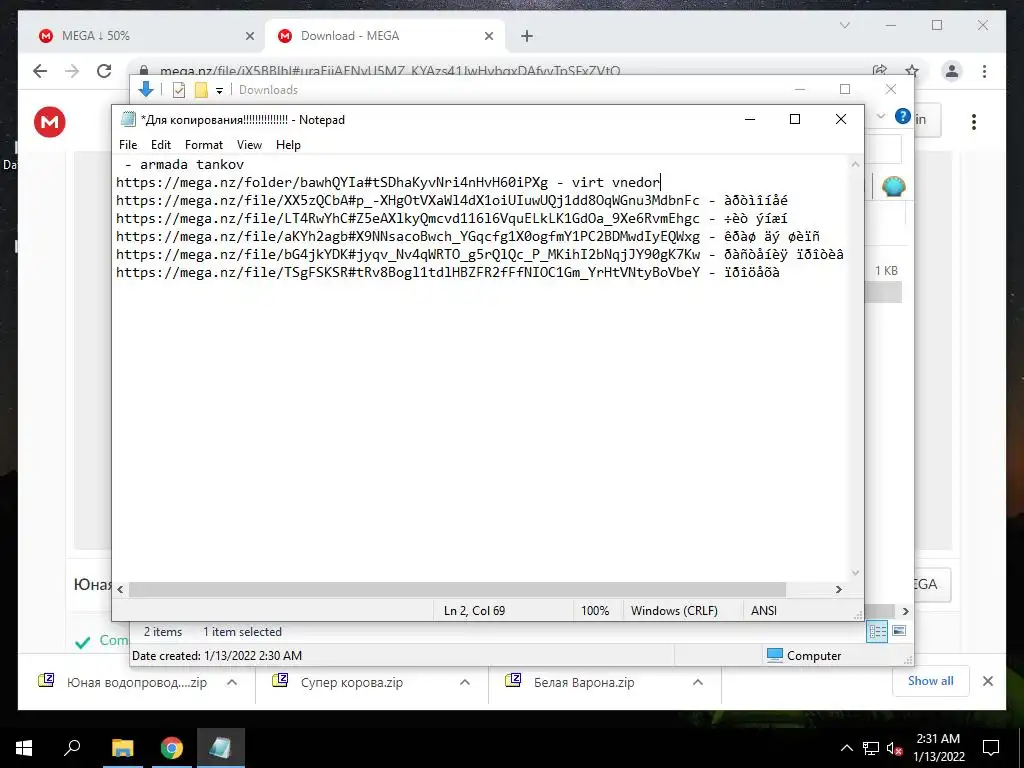Viewport: 1024px width, 768px height.
Task: Open the MEGA page kebab menu
Action: pyautogui.click(x=974, y=121)
